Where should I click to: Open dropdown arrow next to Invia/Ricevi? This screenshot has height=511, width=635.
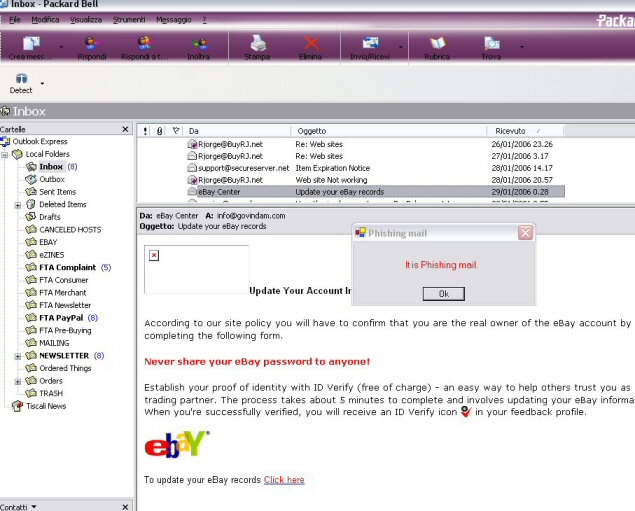click(401, 47)
